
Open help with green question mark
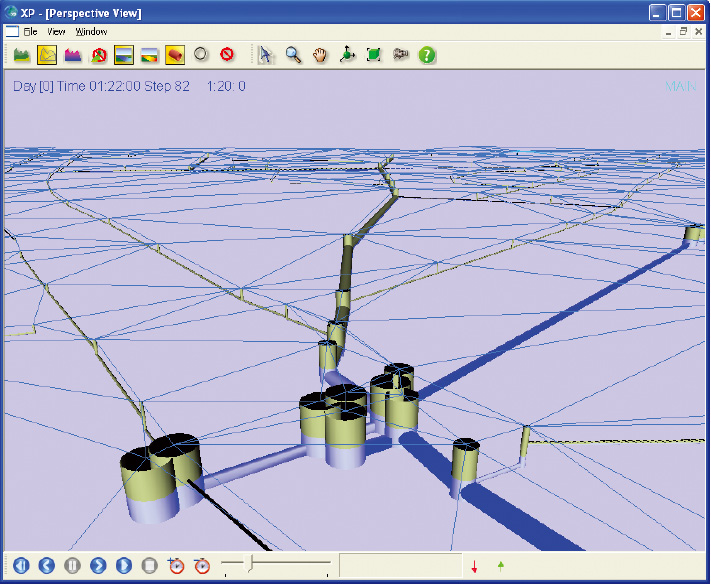[427, 54]
